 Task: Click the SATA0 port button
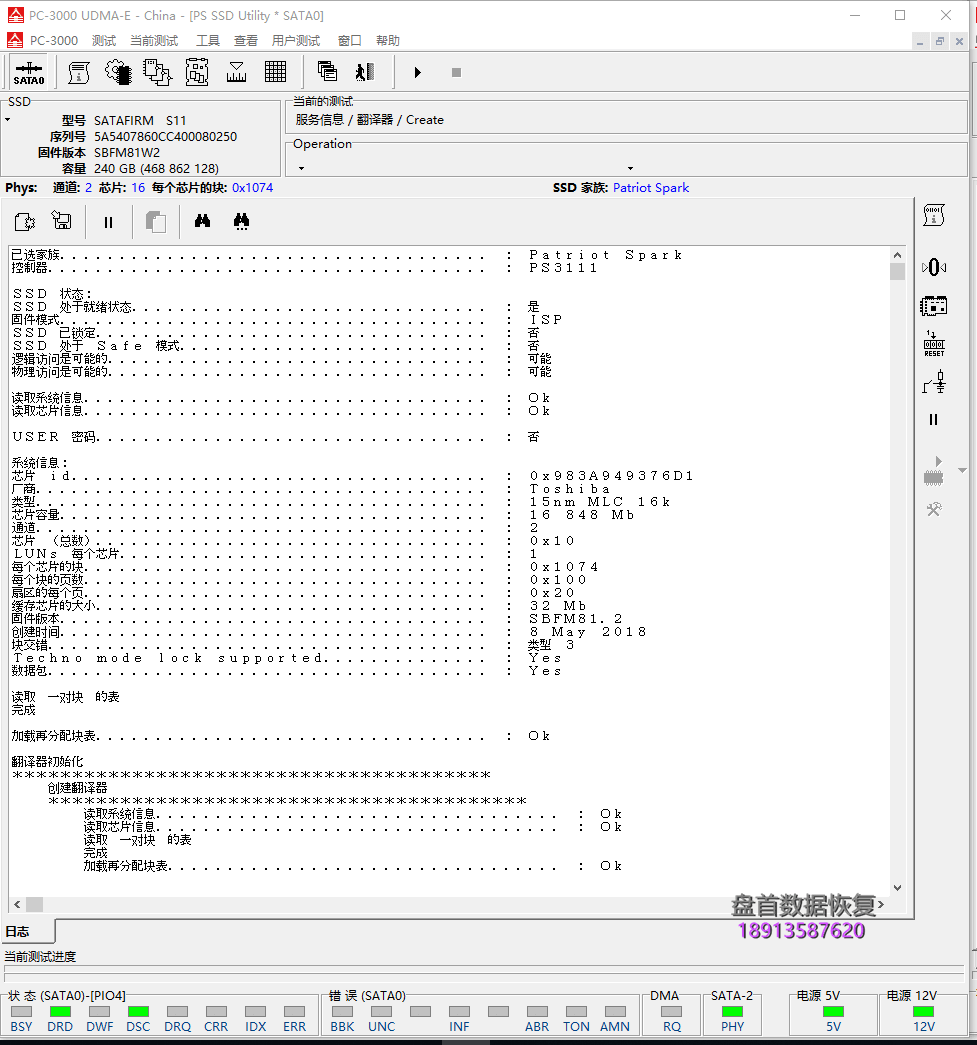pos(29,73)
